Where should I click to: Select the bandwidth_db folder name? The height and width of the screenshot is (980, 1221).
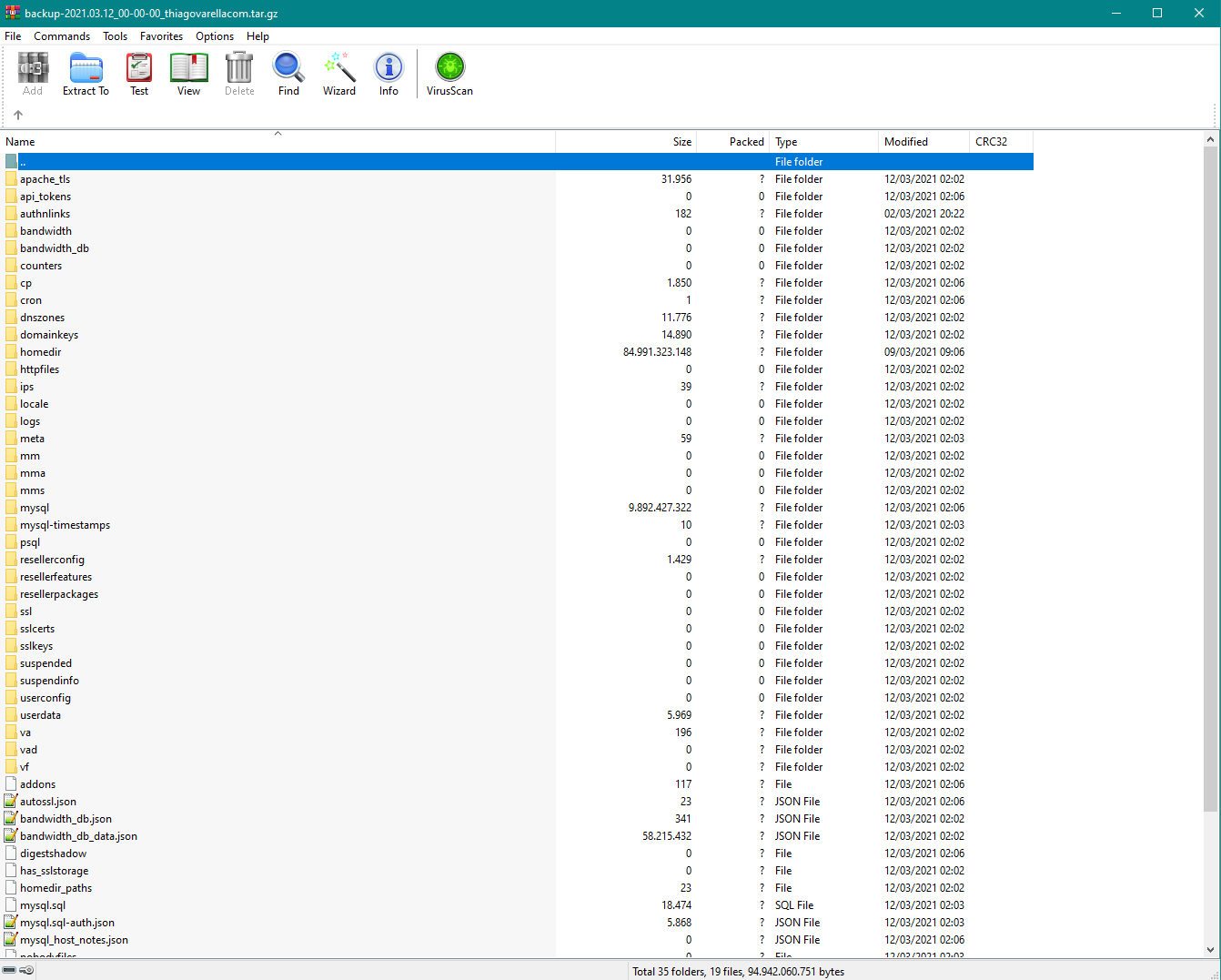(x=55, y=248)
